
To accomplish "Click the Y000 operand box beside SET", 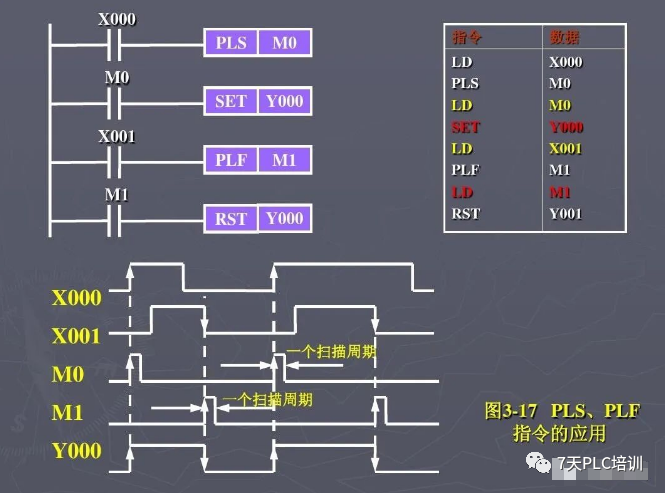I will tap(285, 101).
